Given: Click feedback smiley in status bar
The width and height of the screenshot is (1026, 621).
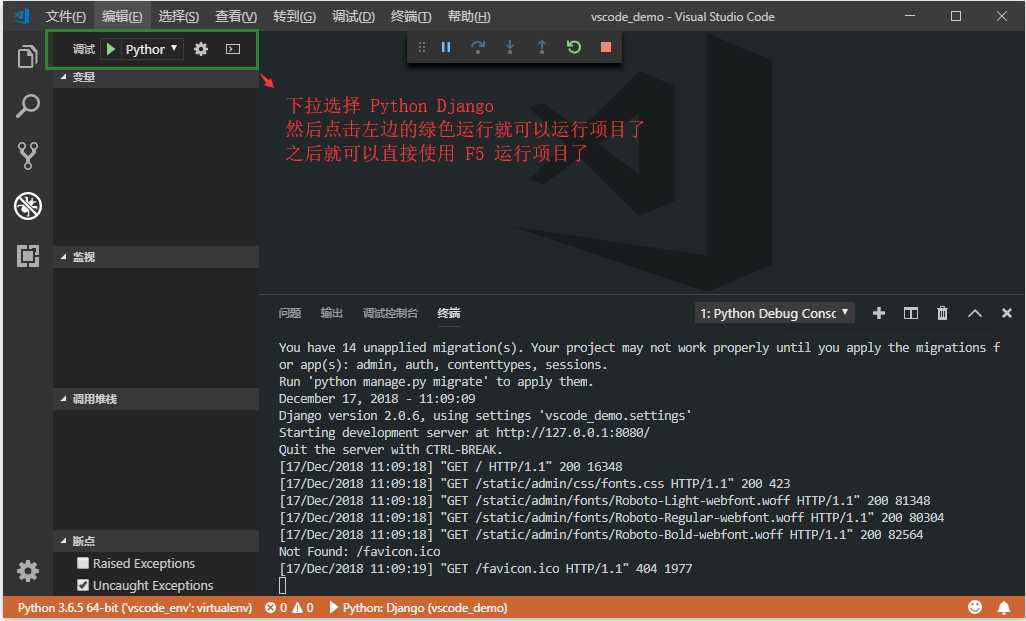Looking at the screenshot, I should point(975,608).
